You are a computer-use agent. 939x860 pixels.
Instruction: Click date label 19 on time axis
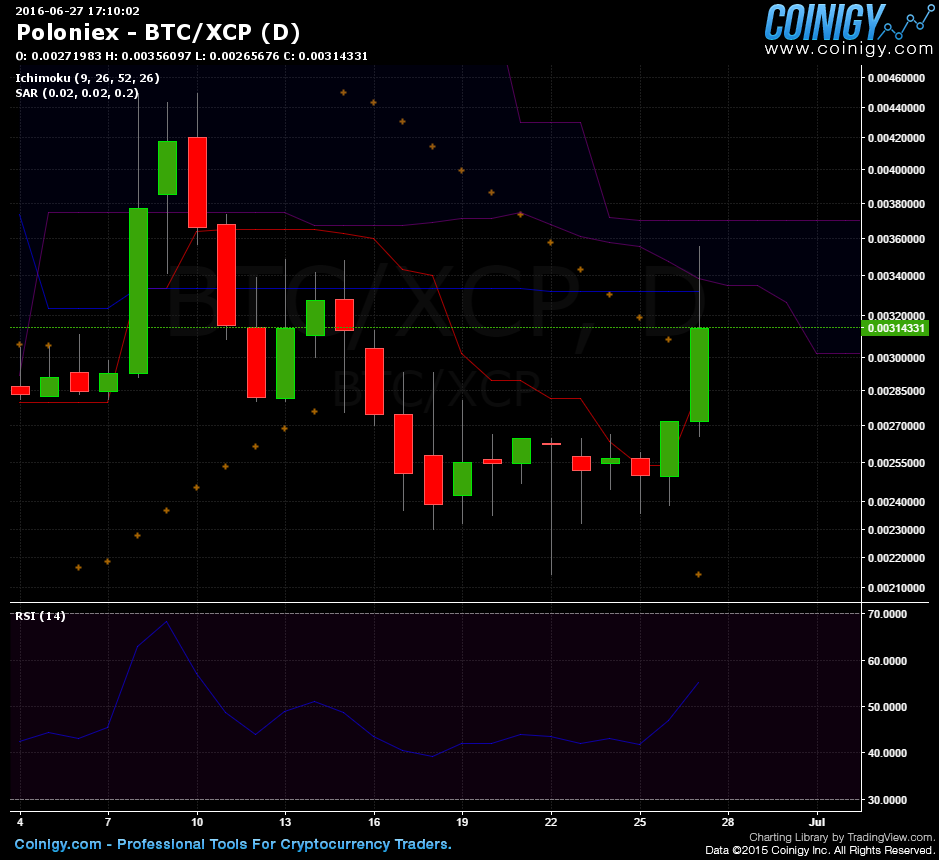click(462, 822)
